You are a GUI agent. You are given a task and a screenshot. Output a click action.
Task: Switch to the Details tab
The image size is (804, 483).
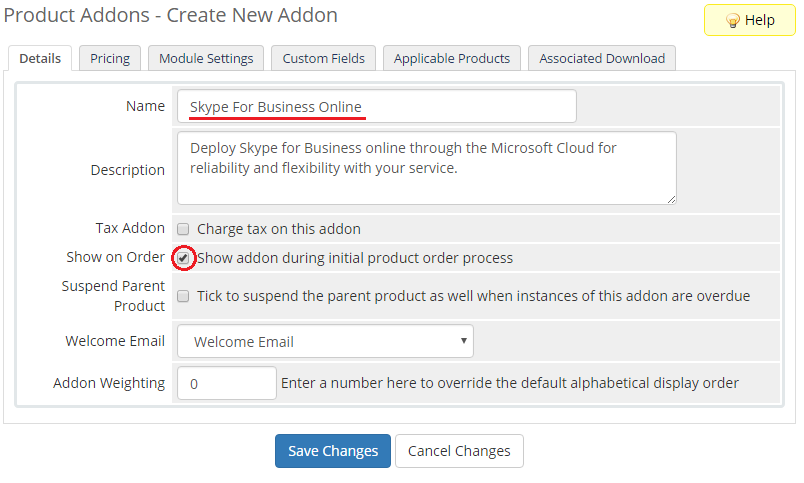click(40, 58)
